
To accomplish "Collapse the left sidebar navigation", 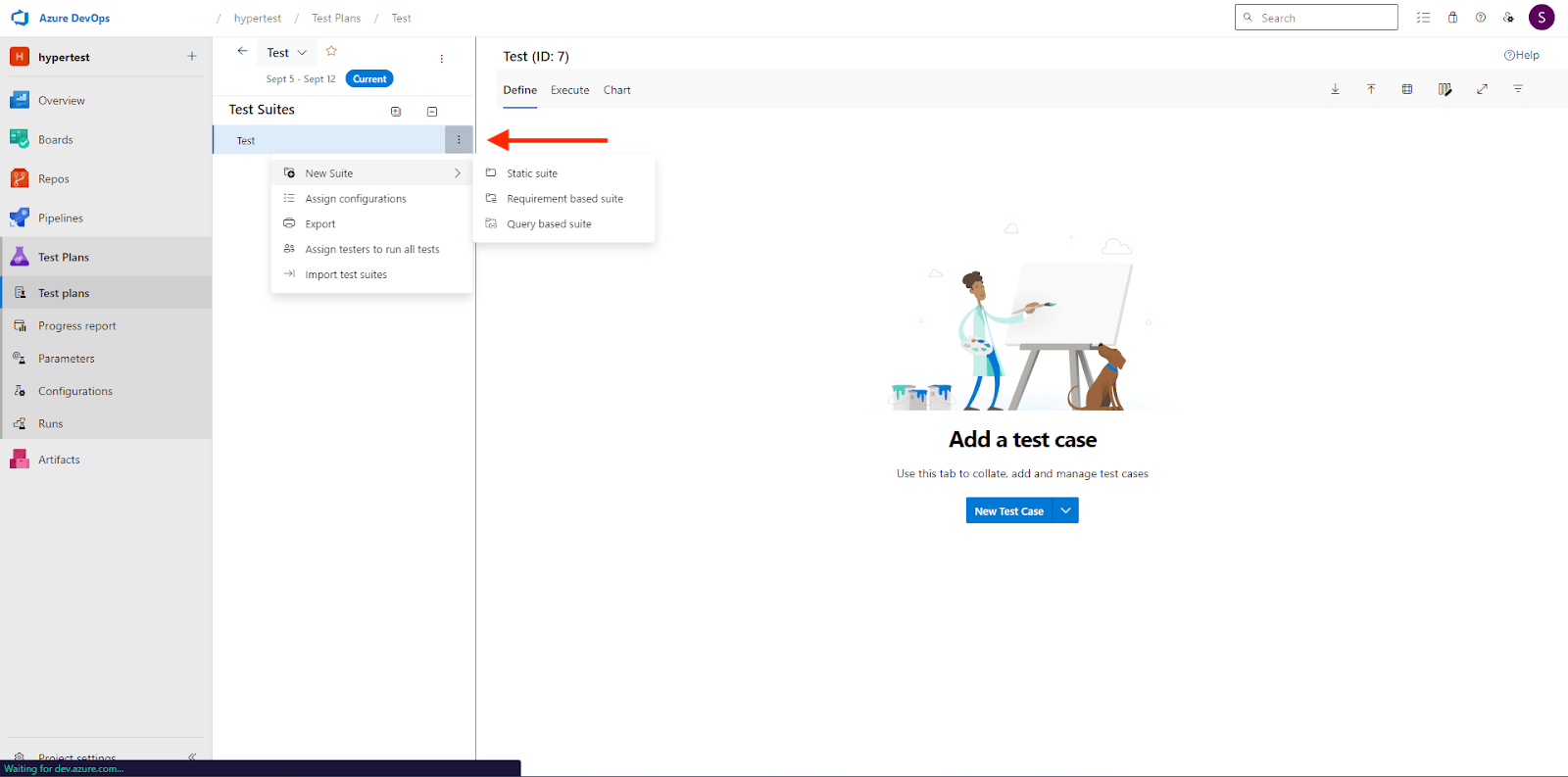I will pos(192,756).
